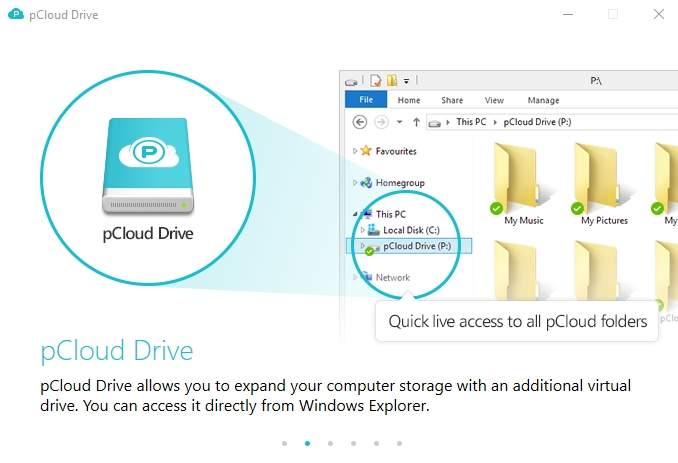Click the drive icon at Explorer title bar corner
Screen dimensions: 678x463
coord(351,82)
